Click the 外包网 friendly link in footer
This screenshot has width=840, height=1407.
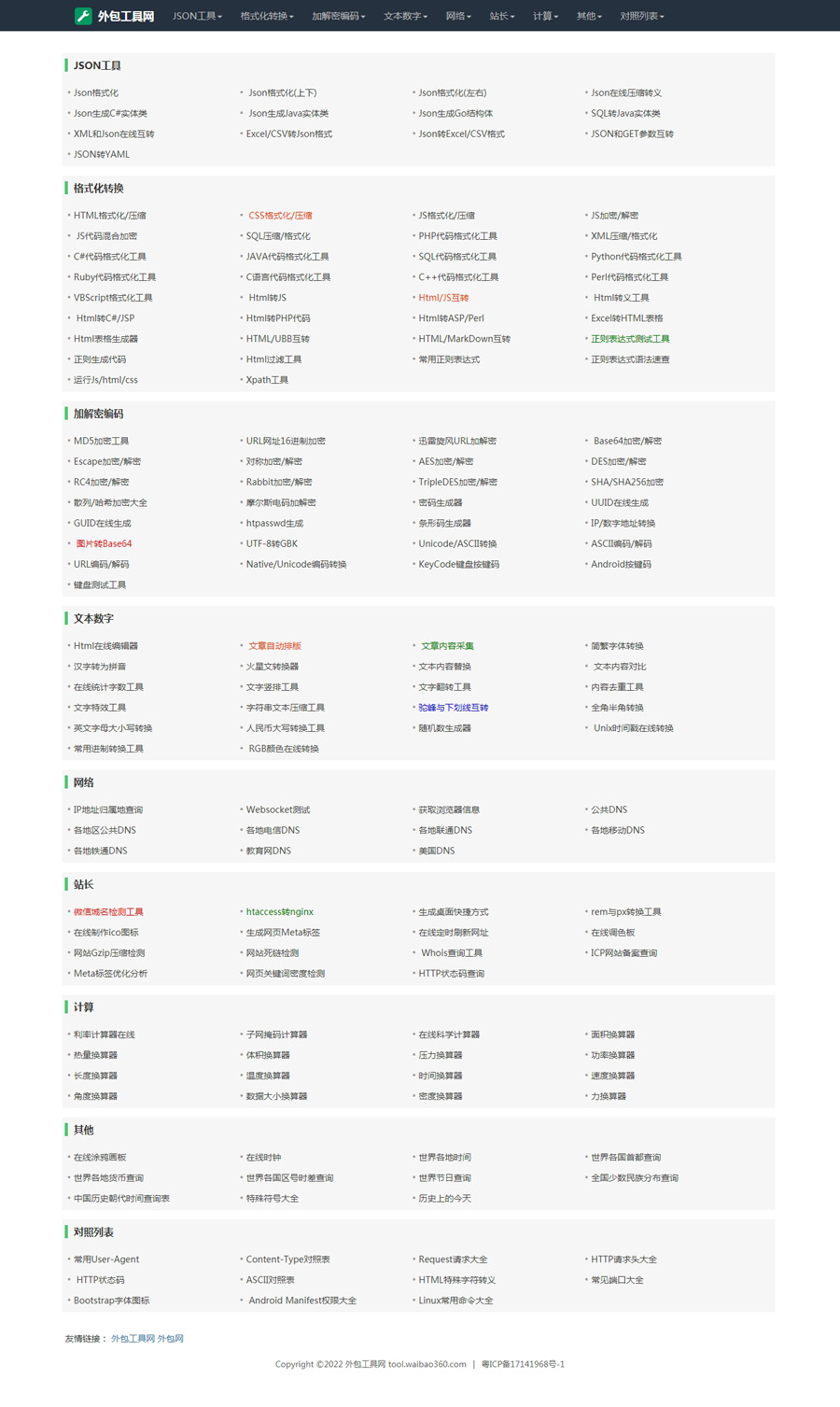click(171, 1339)
